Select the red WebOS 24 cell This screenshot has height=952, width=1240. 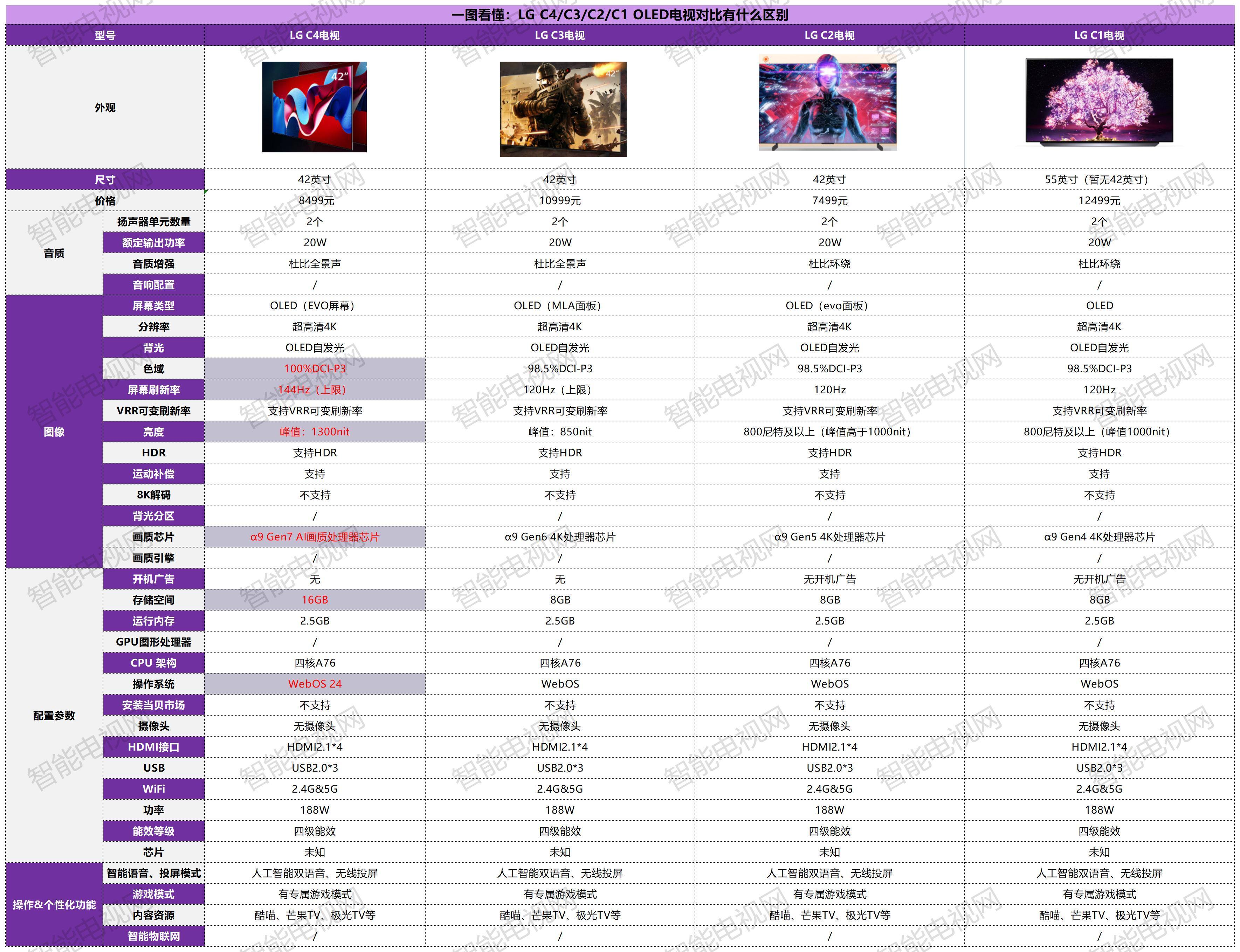(315, 683)
